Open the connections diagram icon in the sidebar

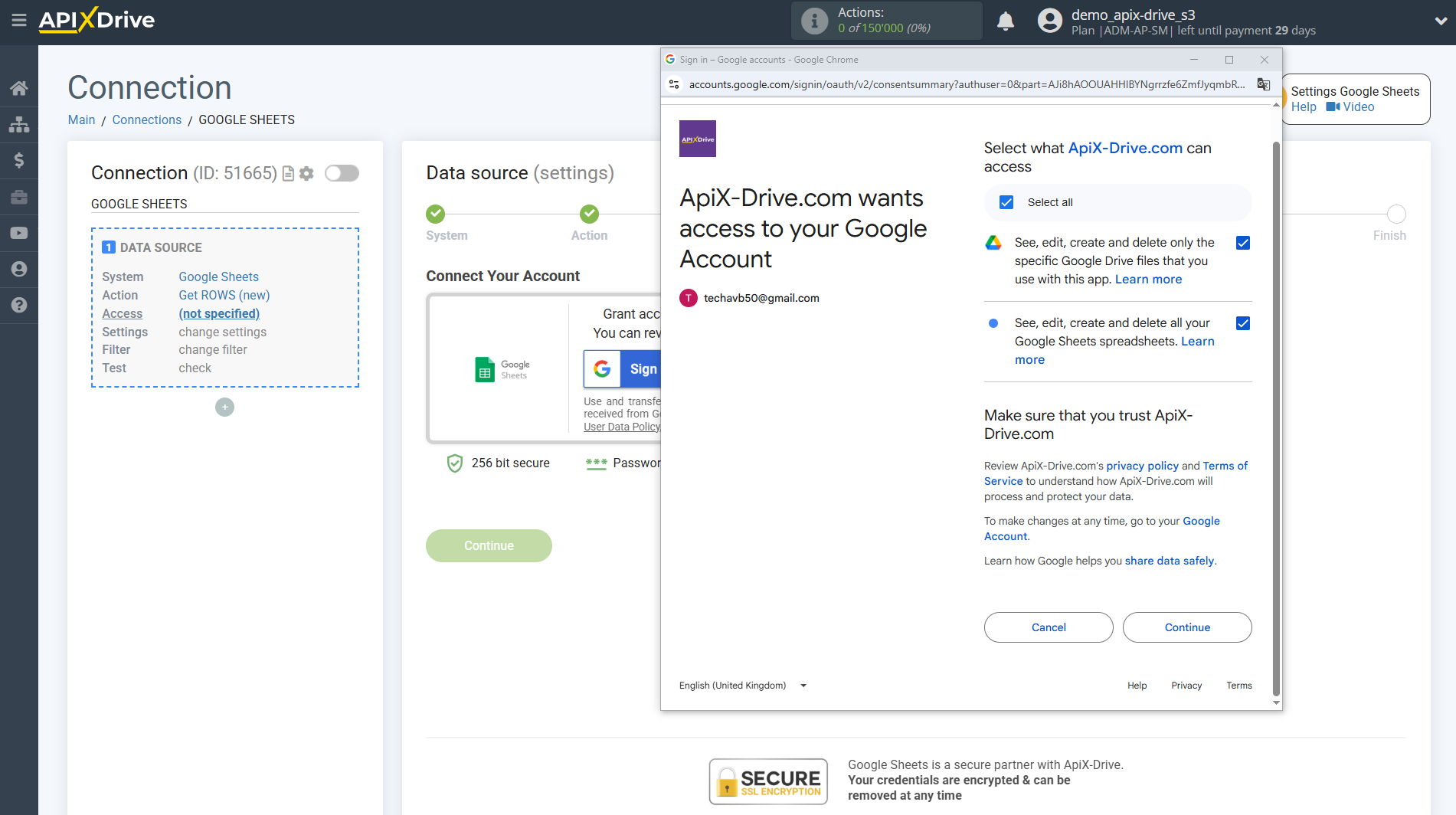[x=19, y=124]
